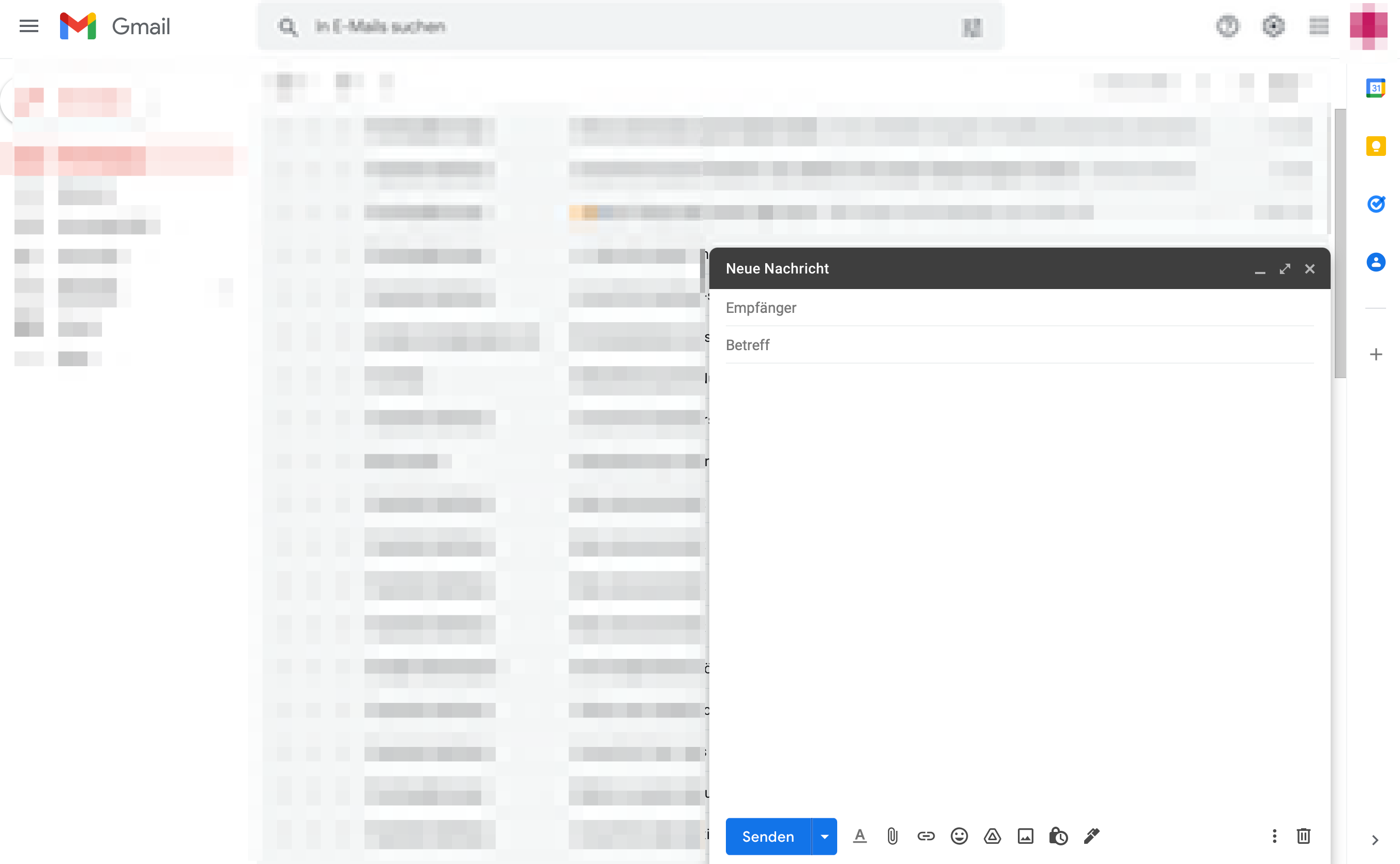This screenshot has height=864, width=1400.
Task: Discard draft with the trash icon
Action: tap(1303, 837)
